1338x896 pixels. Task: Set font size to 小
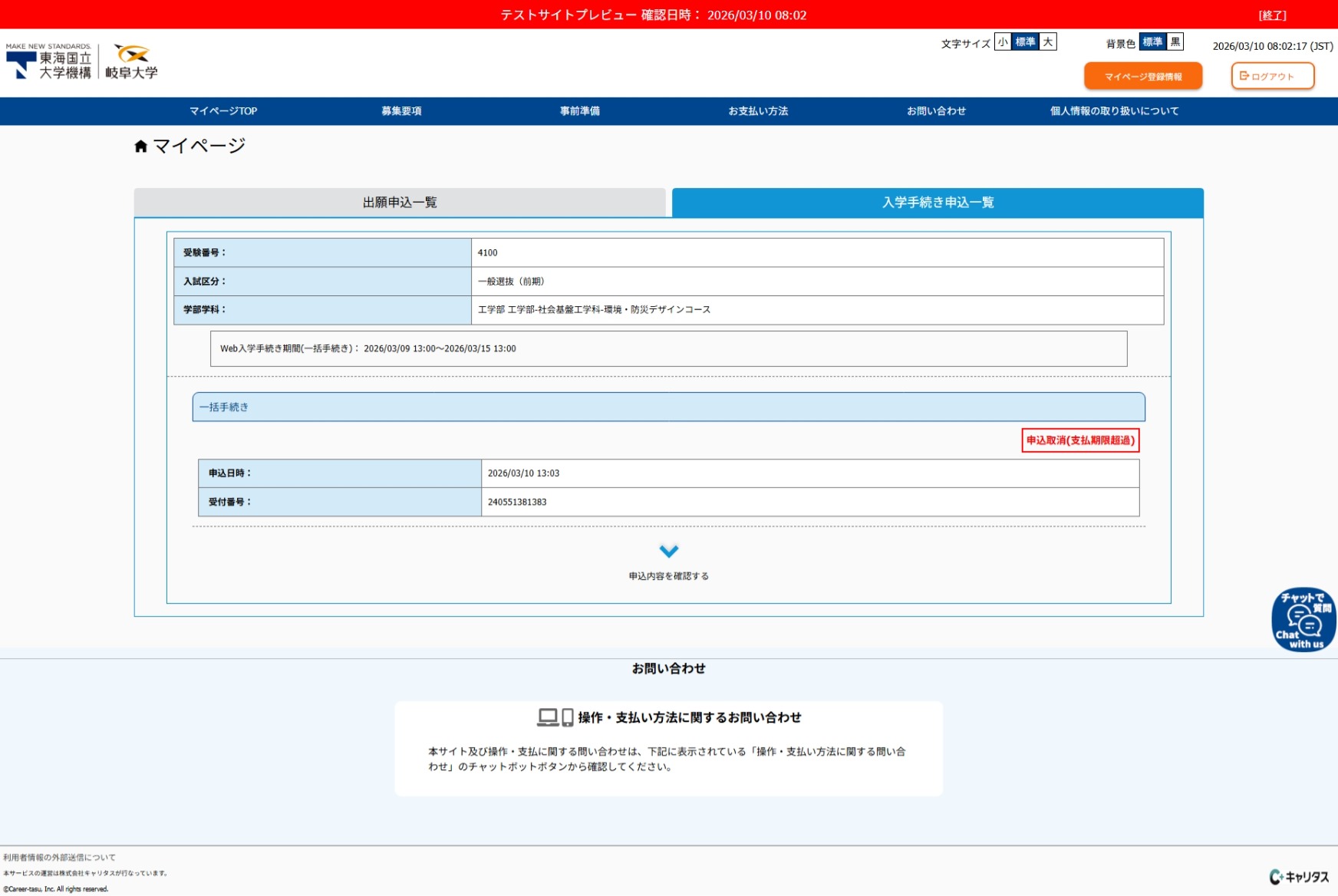click(1003, 42)
